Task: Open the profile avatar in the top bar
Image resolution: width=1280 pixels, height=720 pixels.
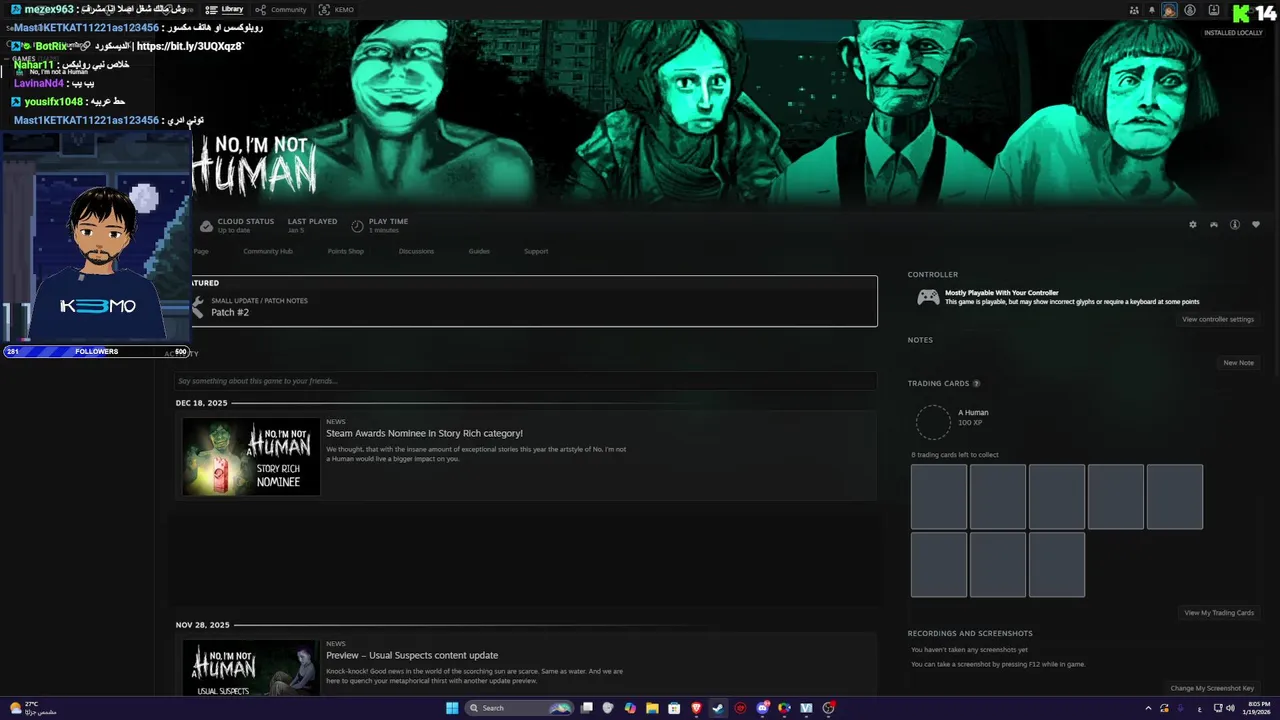Action: [1169, 10]
